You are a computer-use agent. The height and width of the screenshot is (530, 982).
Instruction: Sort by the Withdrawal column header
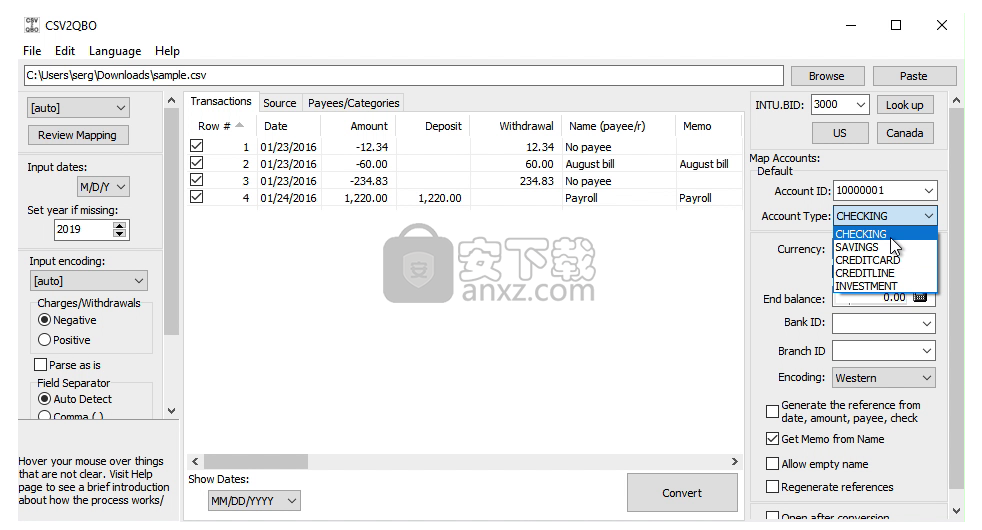click(x=515, y=126)
